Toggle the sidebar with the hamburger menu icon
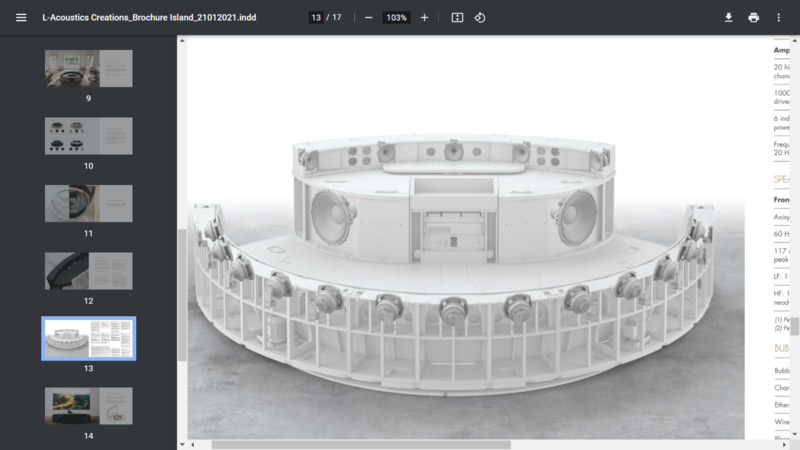The width and height of the screenshot is (800, 450). [21, 18]
